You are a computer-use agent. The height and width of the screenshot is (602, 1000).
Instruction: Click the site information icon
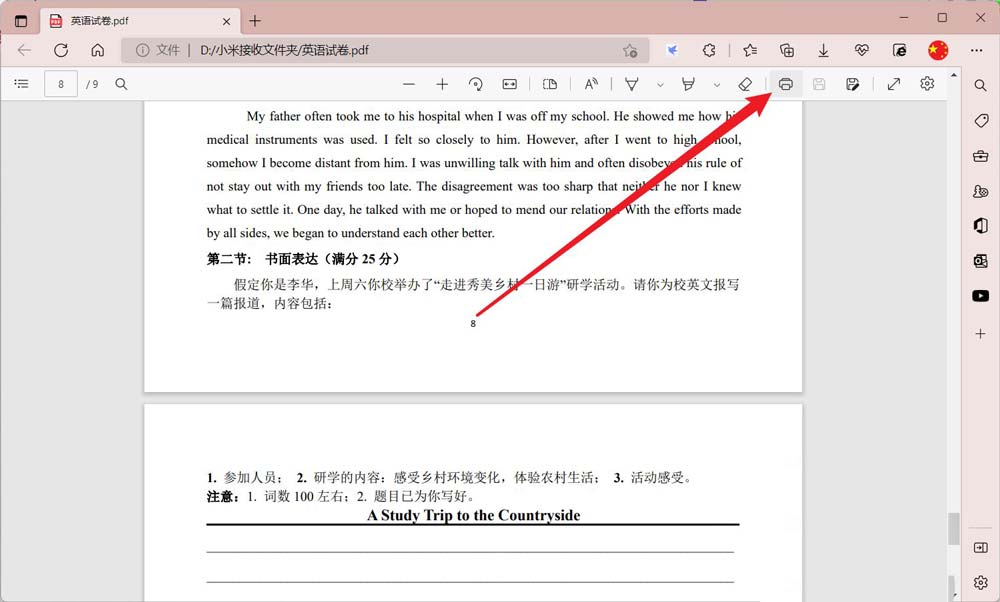(143, 50)
